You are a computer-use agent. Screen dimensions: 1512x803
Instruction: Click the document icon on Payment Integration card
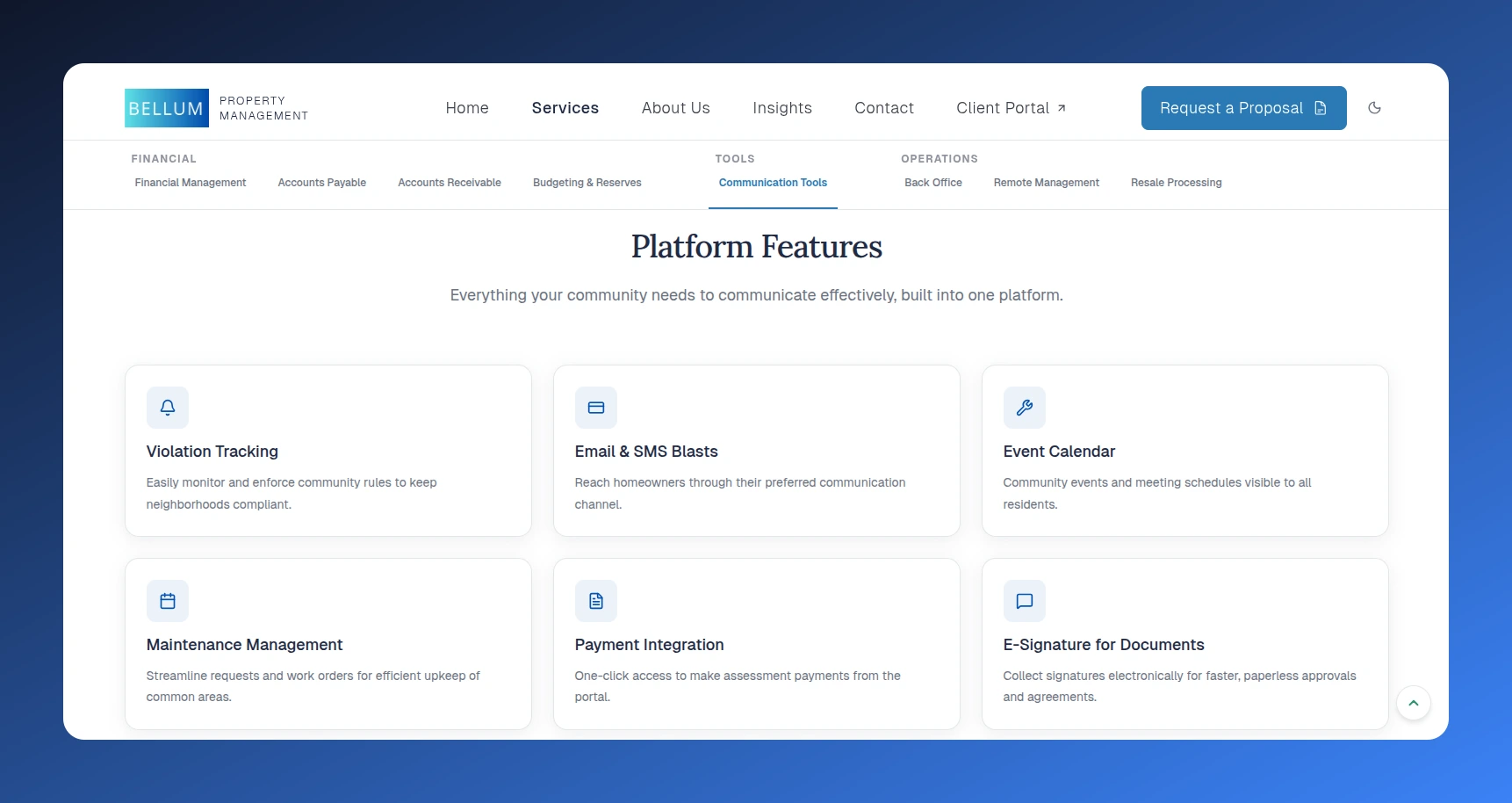click(596, 601)
